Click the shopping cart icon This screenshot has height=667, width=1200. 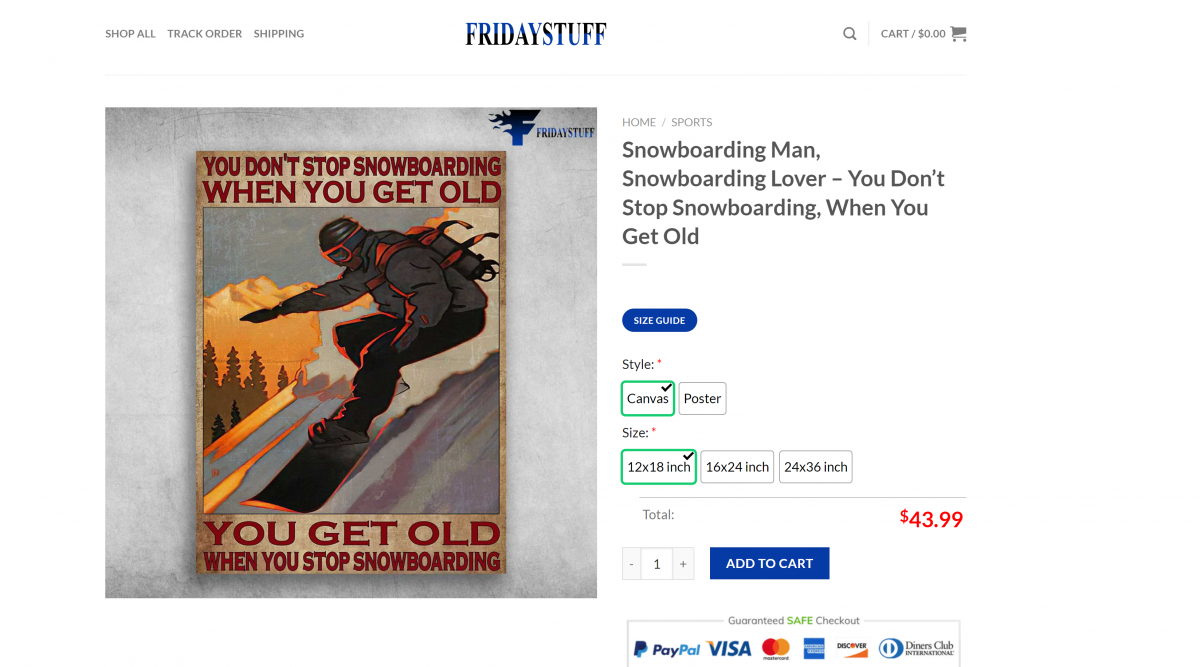click(x=958, y=33)
